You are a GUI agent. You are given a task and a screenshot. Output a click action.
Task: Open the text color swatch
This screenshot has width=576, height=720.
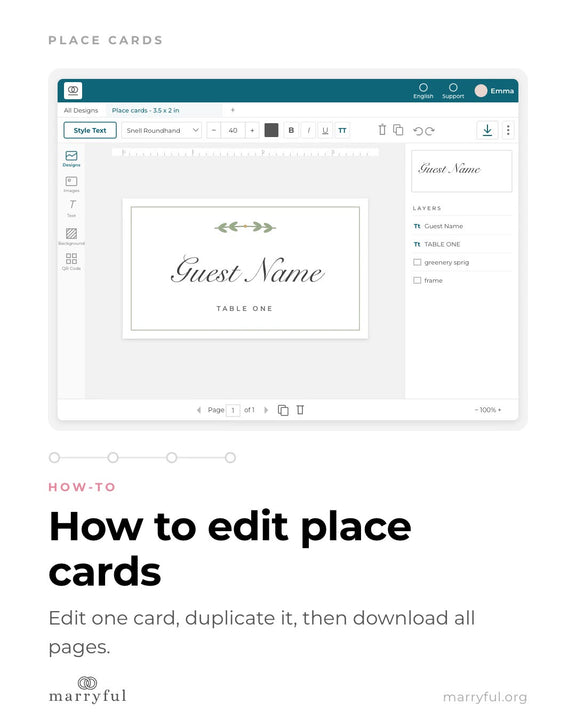click(271, 130)
